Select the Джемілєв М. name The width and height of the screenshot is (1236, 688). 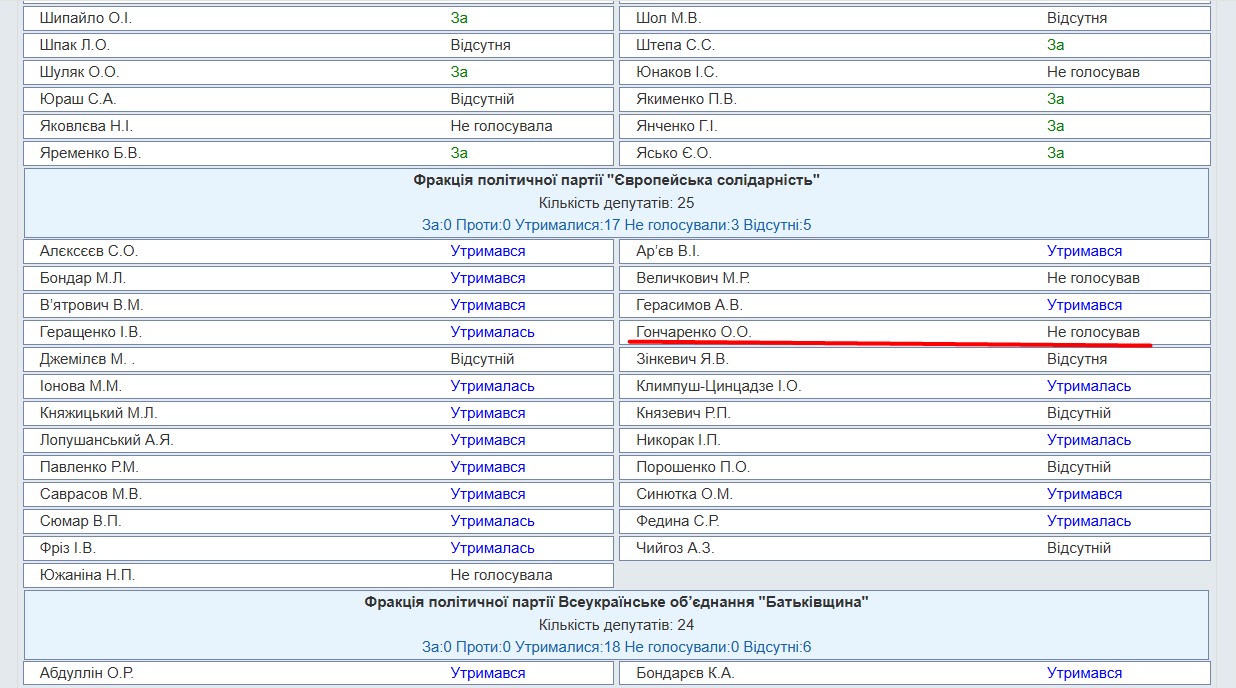click(x=86, y=359)
